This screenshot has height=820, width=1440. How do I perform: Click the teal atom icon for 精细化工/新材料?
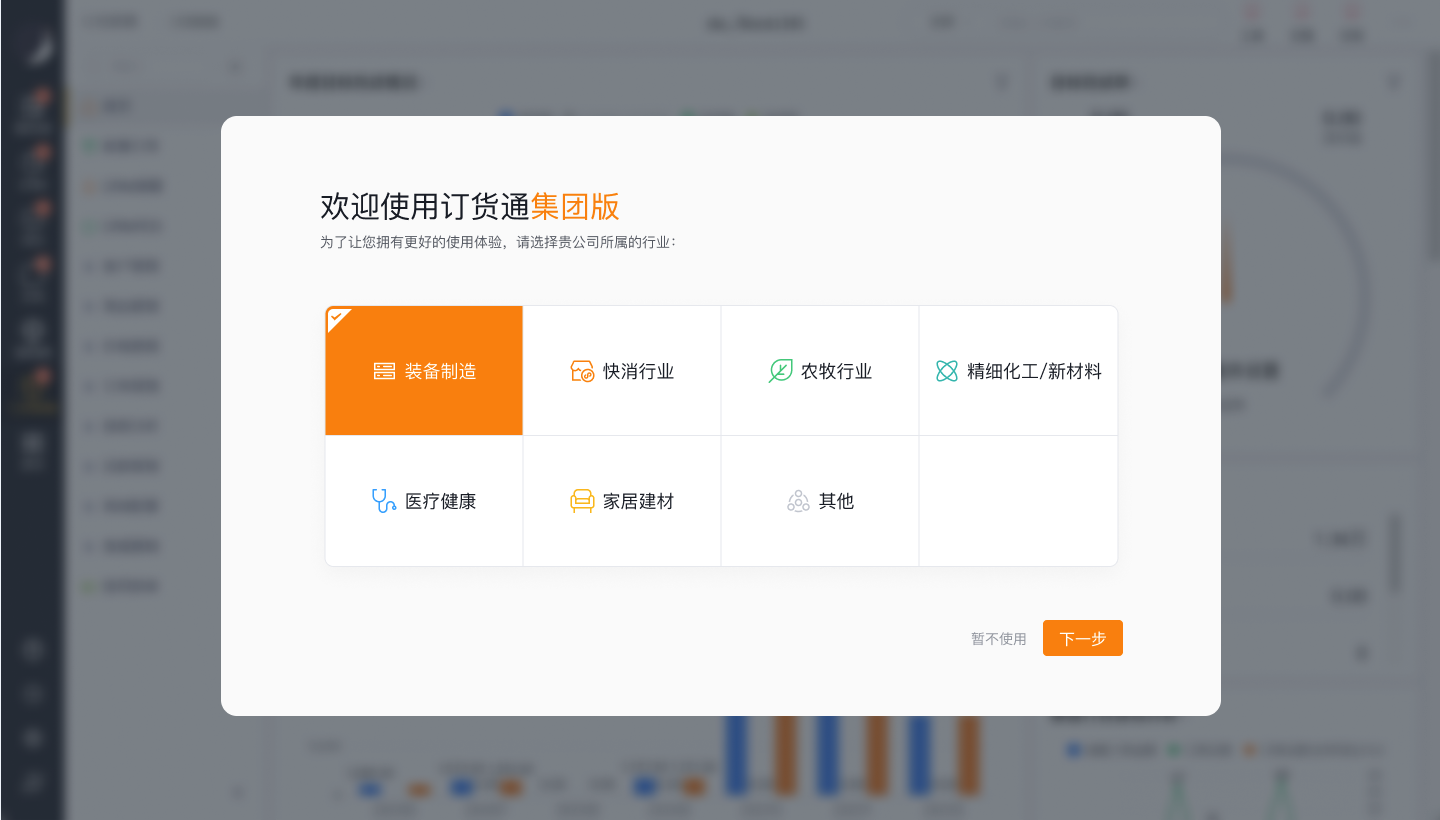tap(946, 371)
